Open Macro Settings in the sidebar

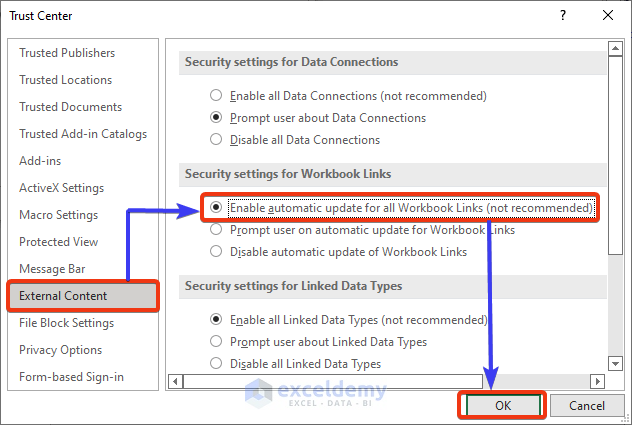[x=58, y=215]
